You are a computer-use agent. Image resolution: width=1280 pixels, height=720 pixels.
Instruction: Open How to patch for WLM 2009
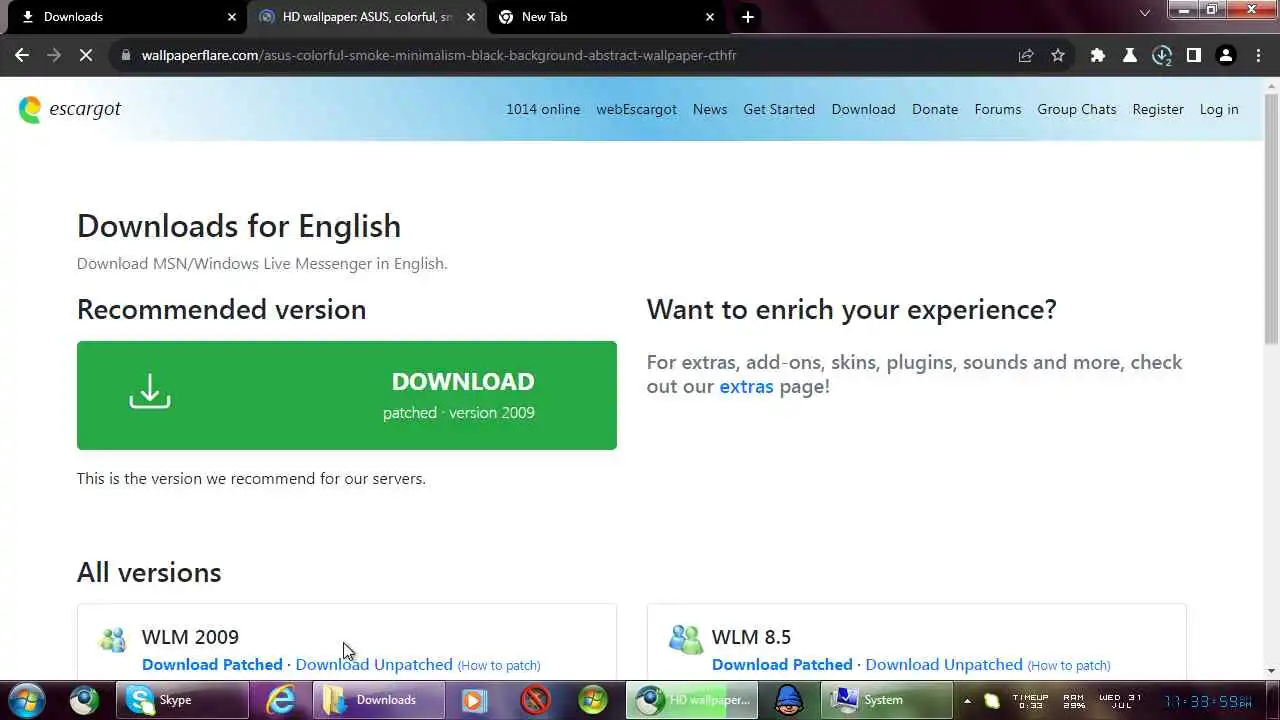499,666
